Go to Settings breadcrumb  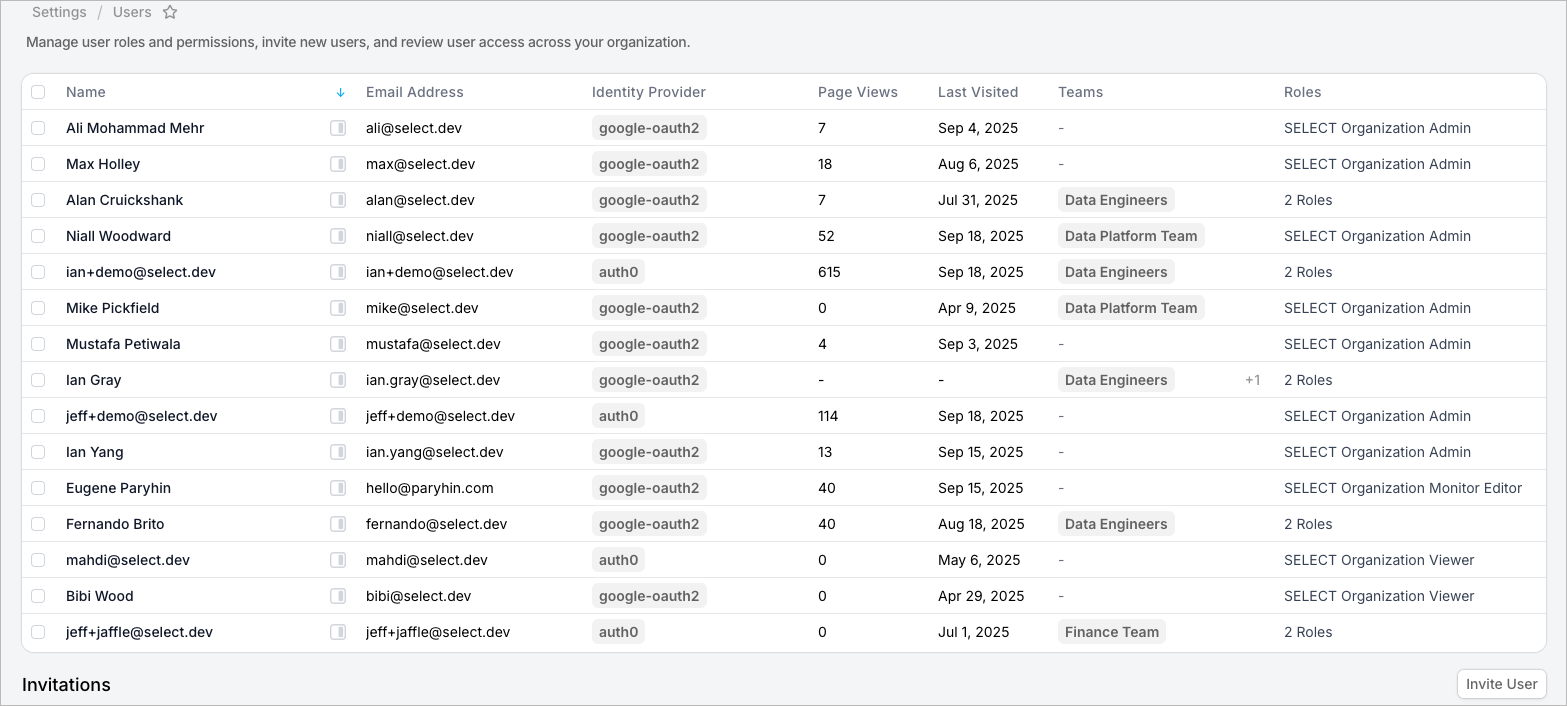tap(59, 13)
